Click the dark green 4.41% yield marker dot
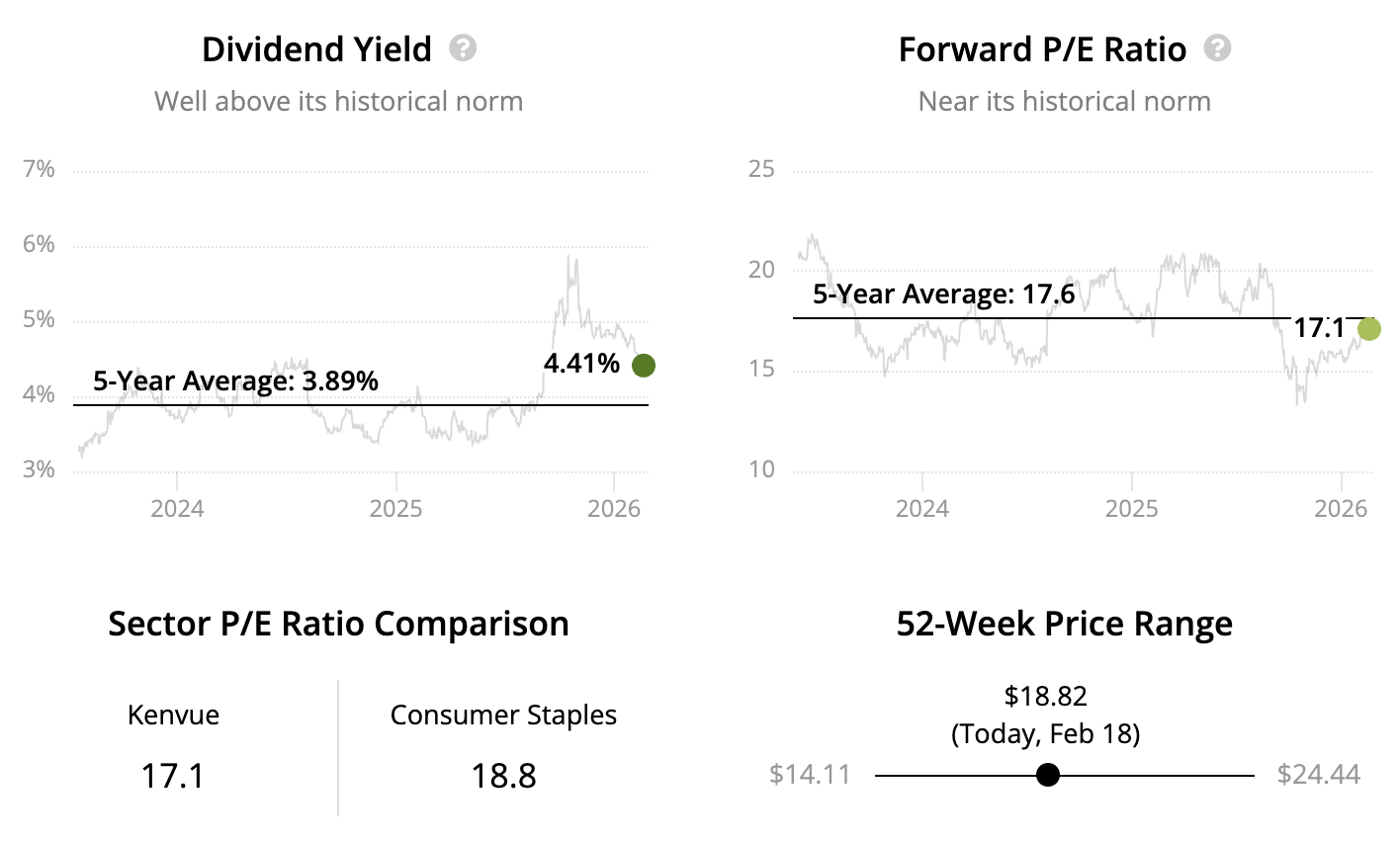1400x842 pixels. pyautogui.click(x=643, y=366)
